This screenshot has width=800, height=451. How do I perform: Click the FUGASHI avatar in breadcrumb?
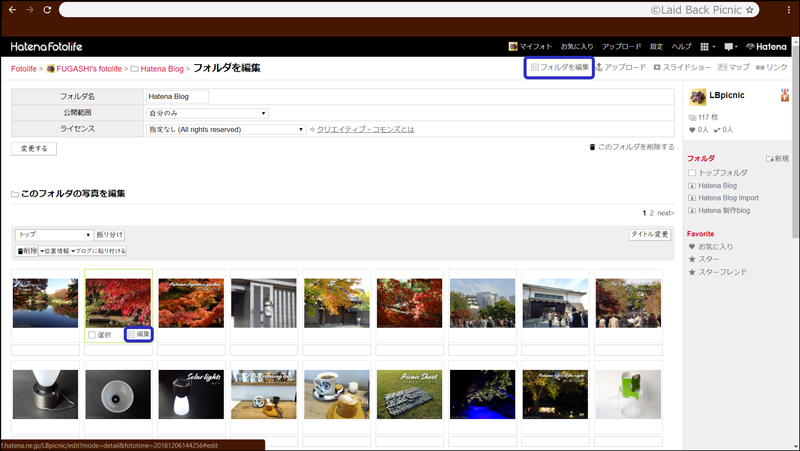(x=51, y=68)
